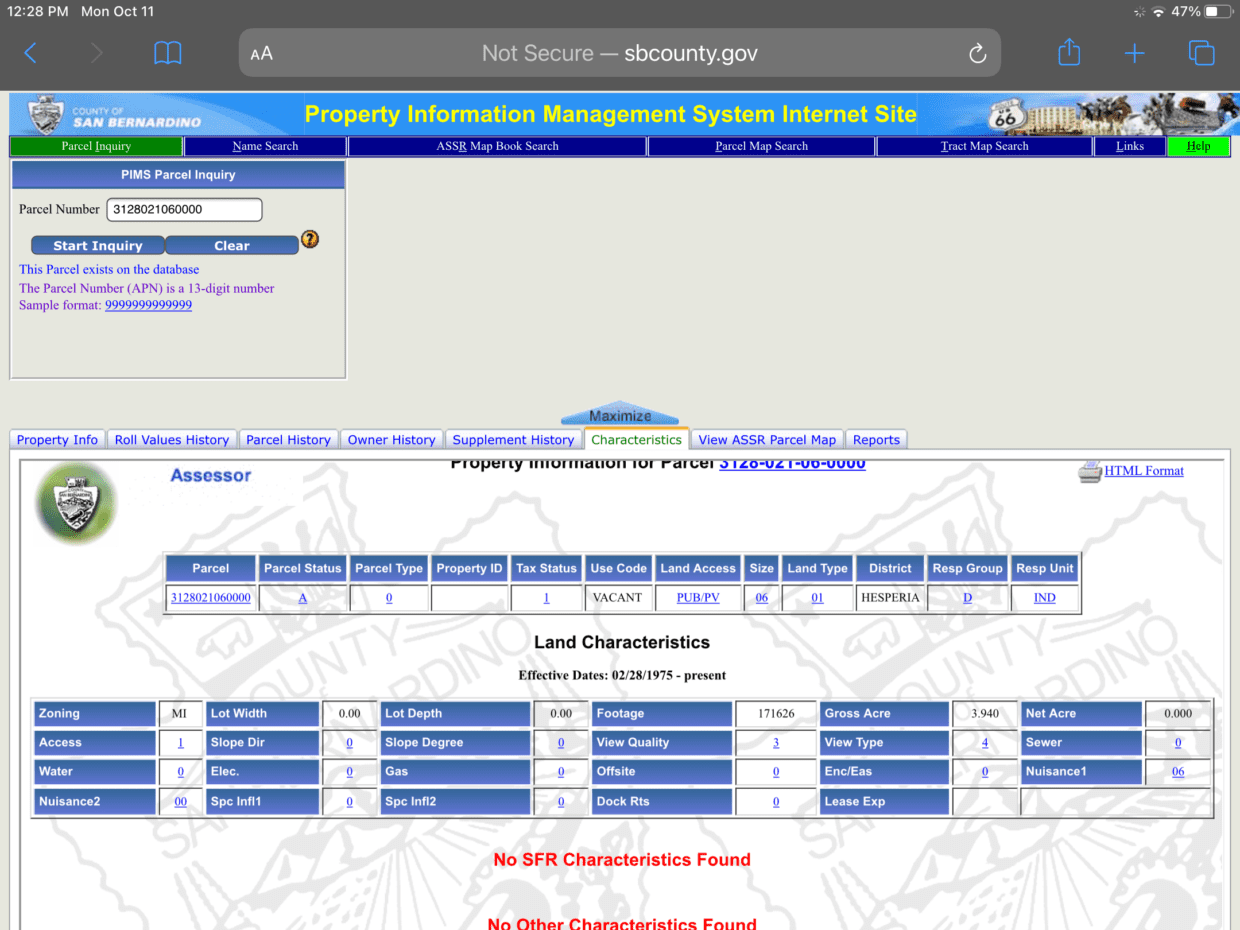This screenshot has height=930, width=1240.
Task: Click the View Type value 4 link
Action: (985, 743)
